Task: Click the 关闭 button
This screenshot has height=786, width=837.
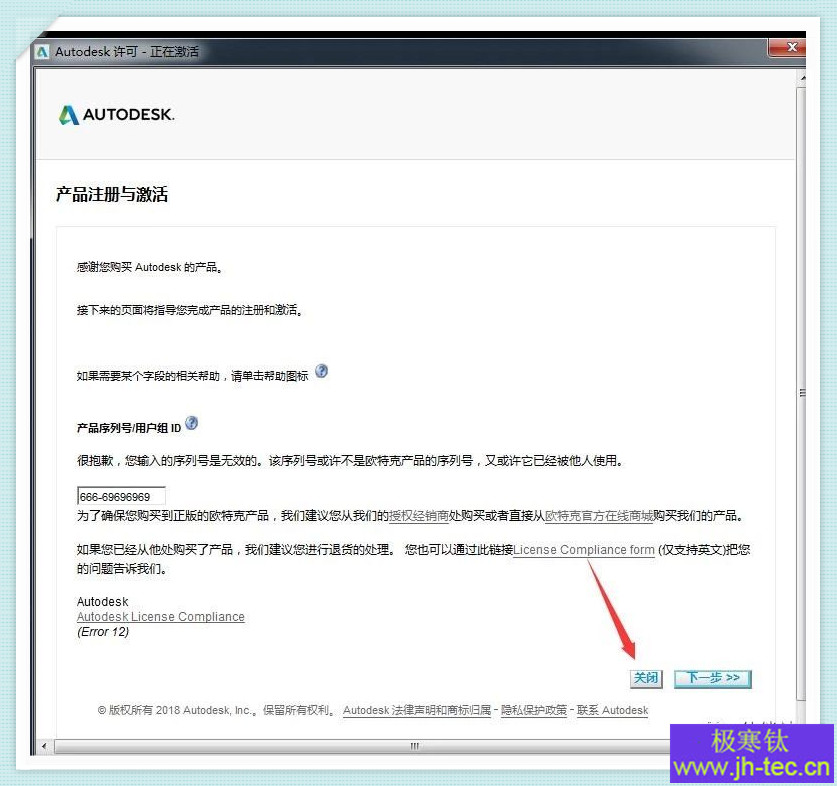Action: point(646,678)
